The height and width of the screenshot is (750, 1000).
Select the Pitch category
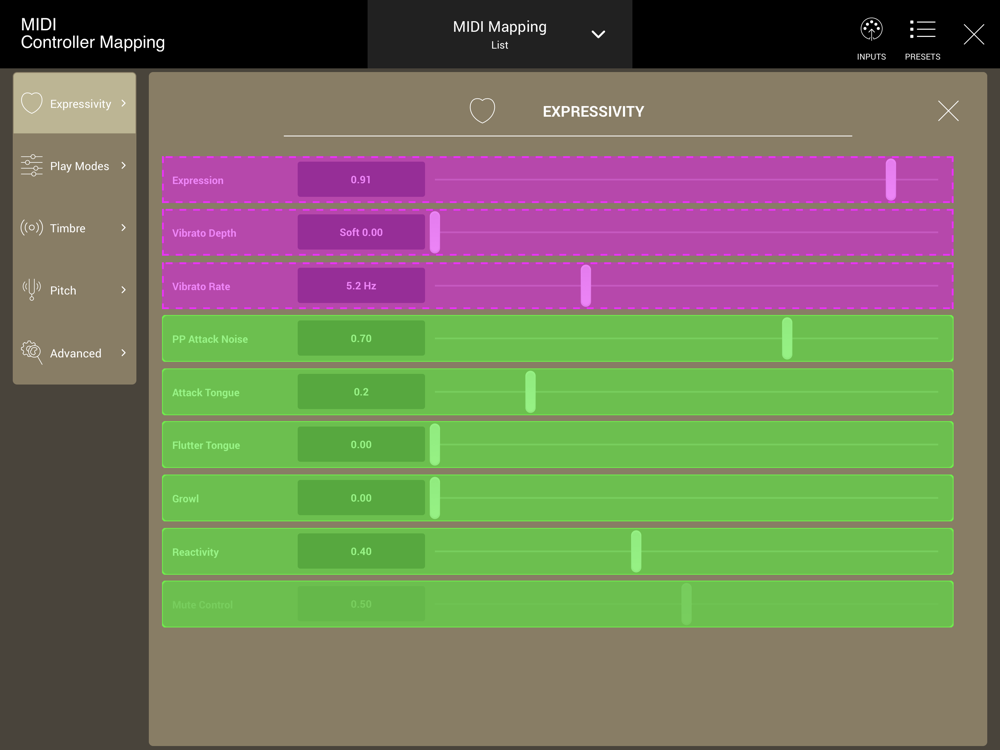(x=75, y=290)
